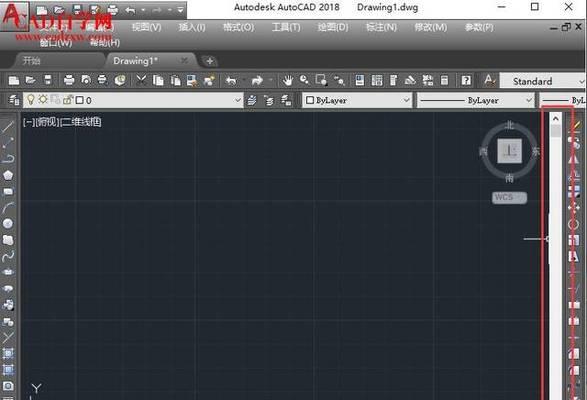The width and height of the screenshot is (587, 400).
Task: Toggle layer 0 freeze sun icon
Action: click(x=43, y=100)
